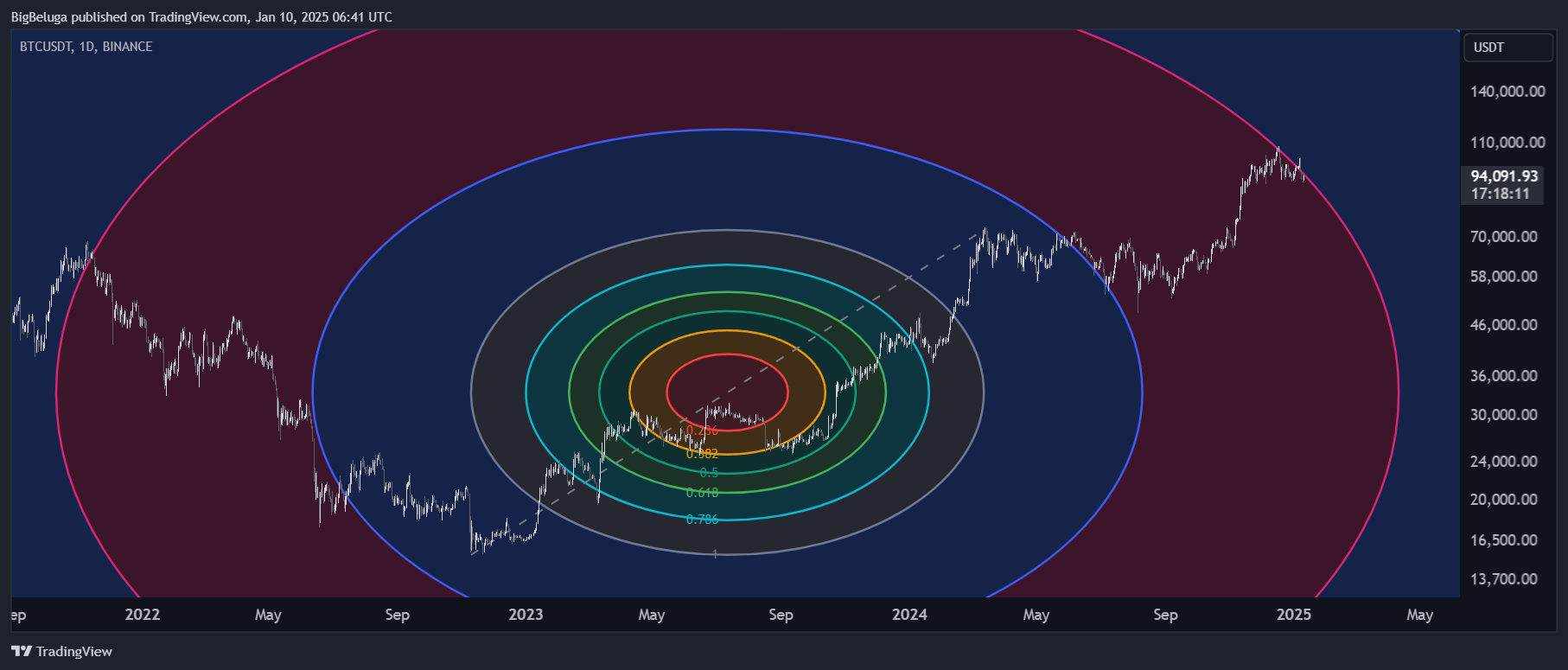Select the red 0.236 Fib circle label
Screen dimensions: 1568x670
tap(703, 431)
